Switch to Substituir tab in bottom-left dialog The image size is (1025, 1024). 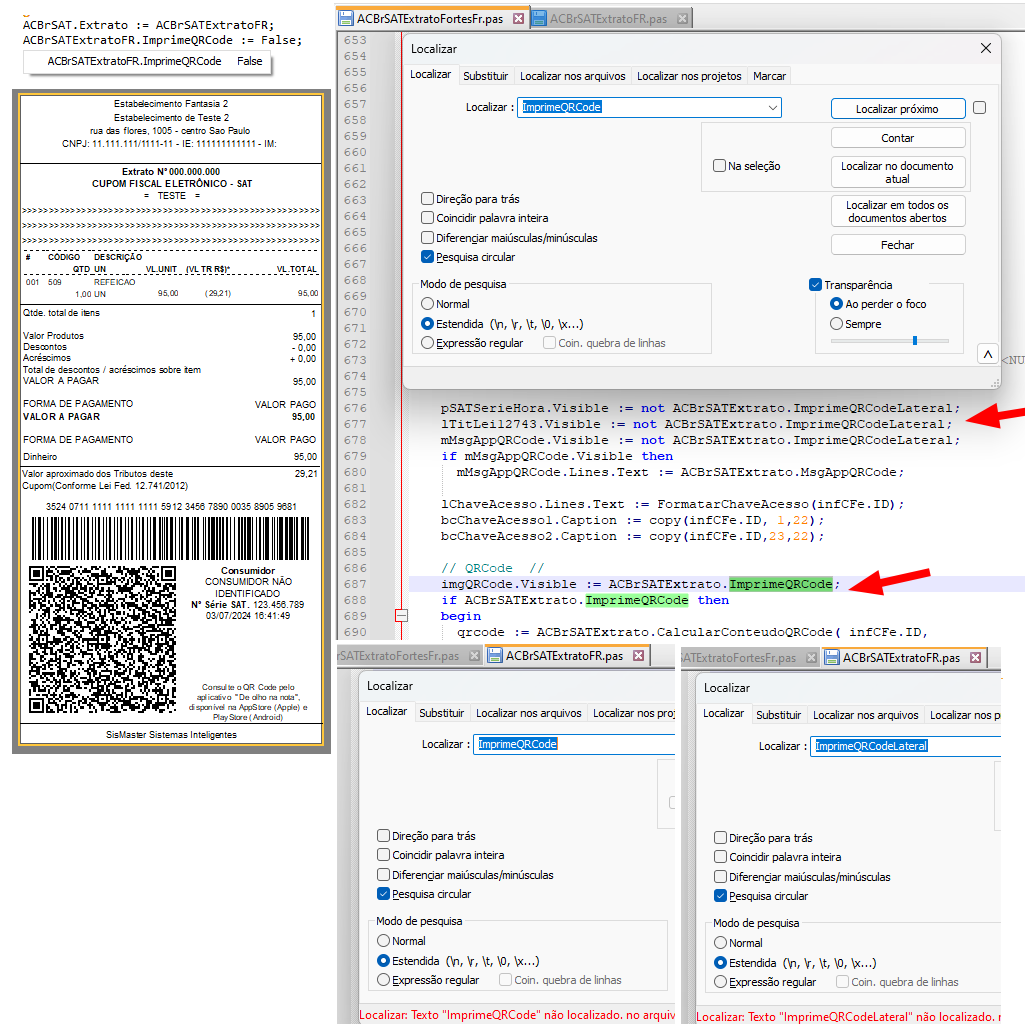[x=441, y=713]
